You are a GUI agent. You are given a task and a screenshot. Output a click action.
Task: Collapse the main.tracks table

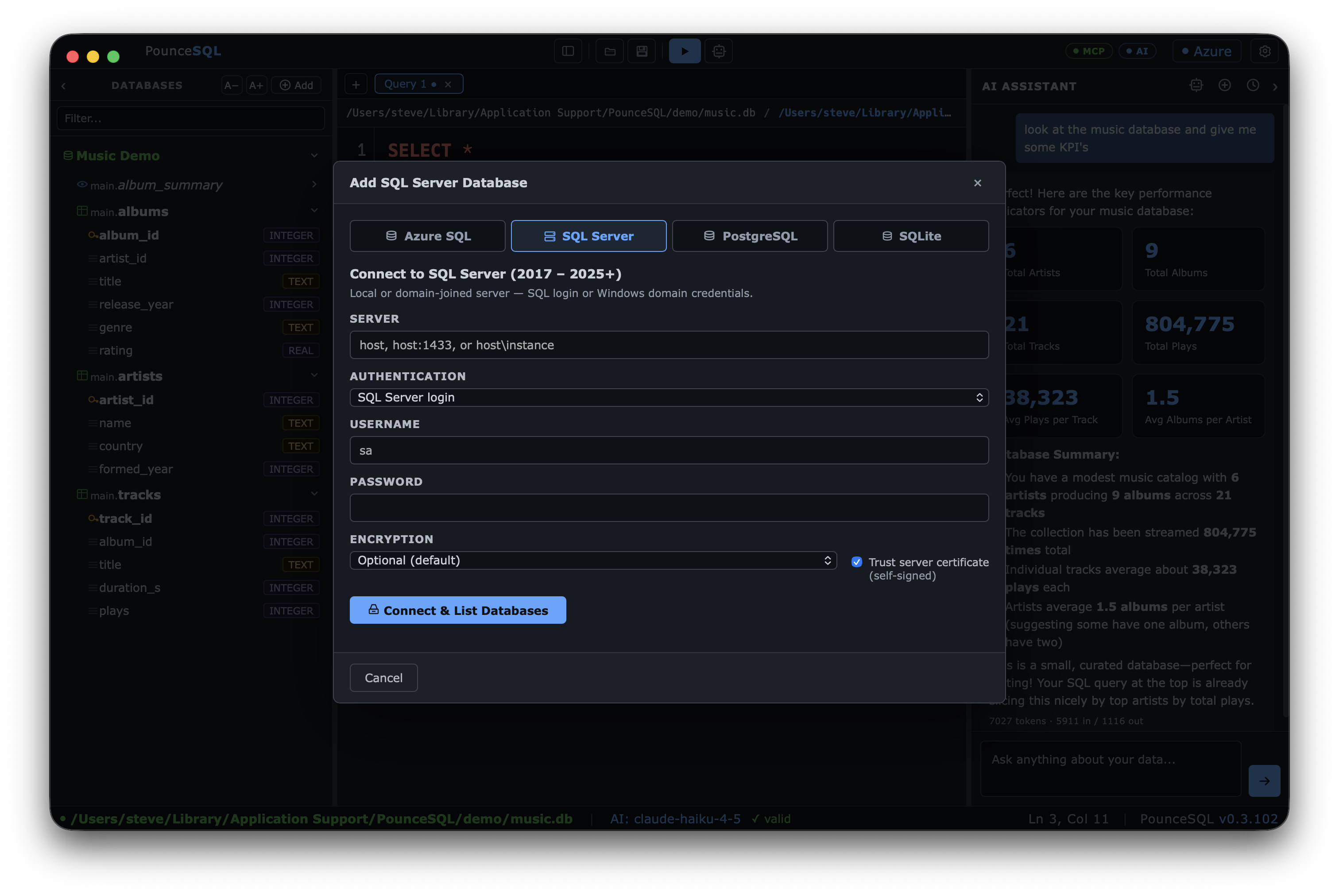(314, 494)
